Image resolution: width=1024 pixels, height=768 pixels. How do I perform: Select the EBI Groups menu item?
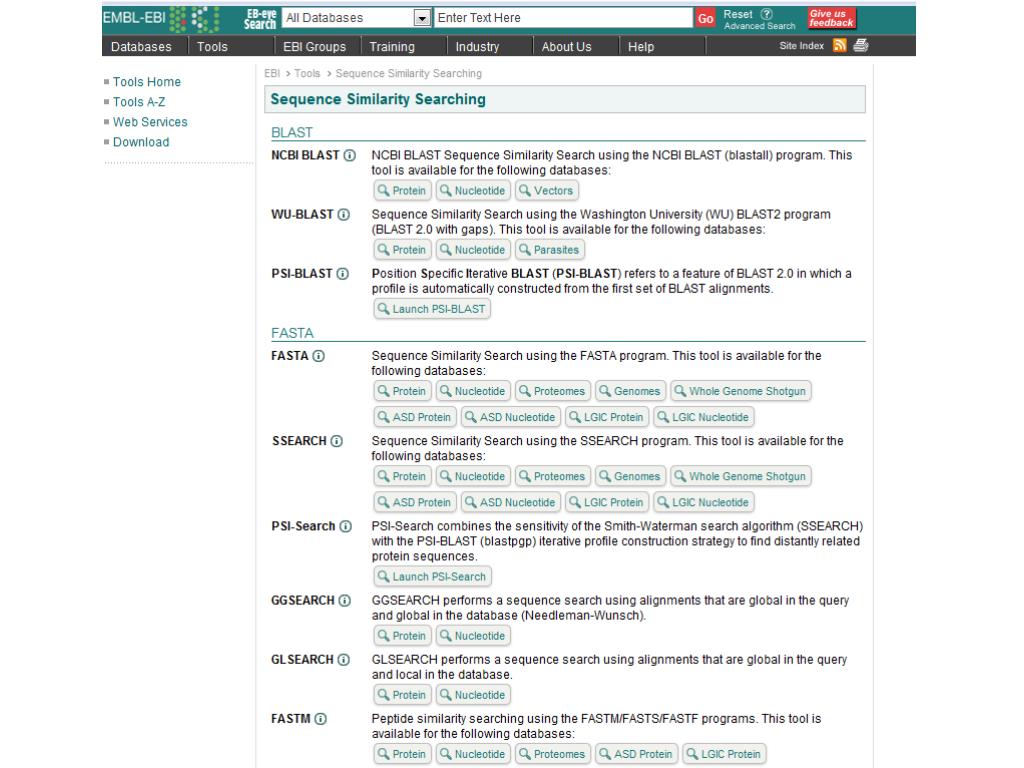[x=315, y=46]
